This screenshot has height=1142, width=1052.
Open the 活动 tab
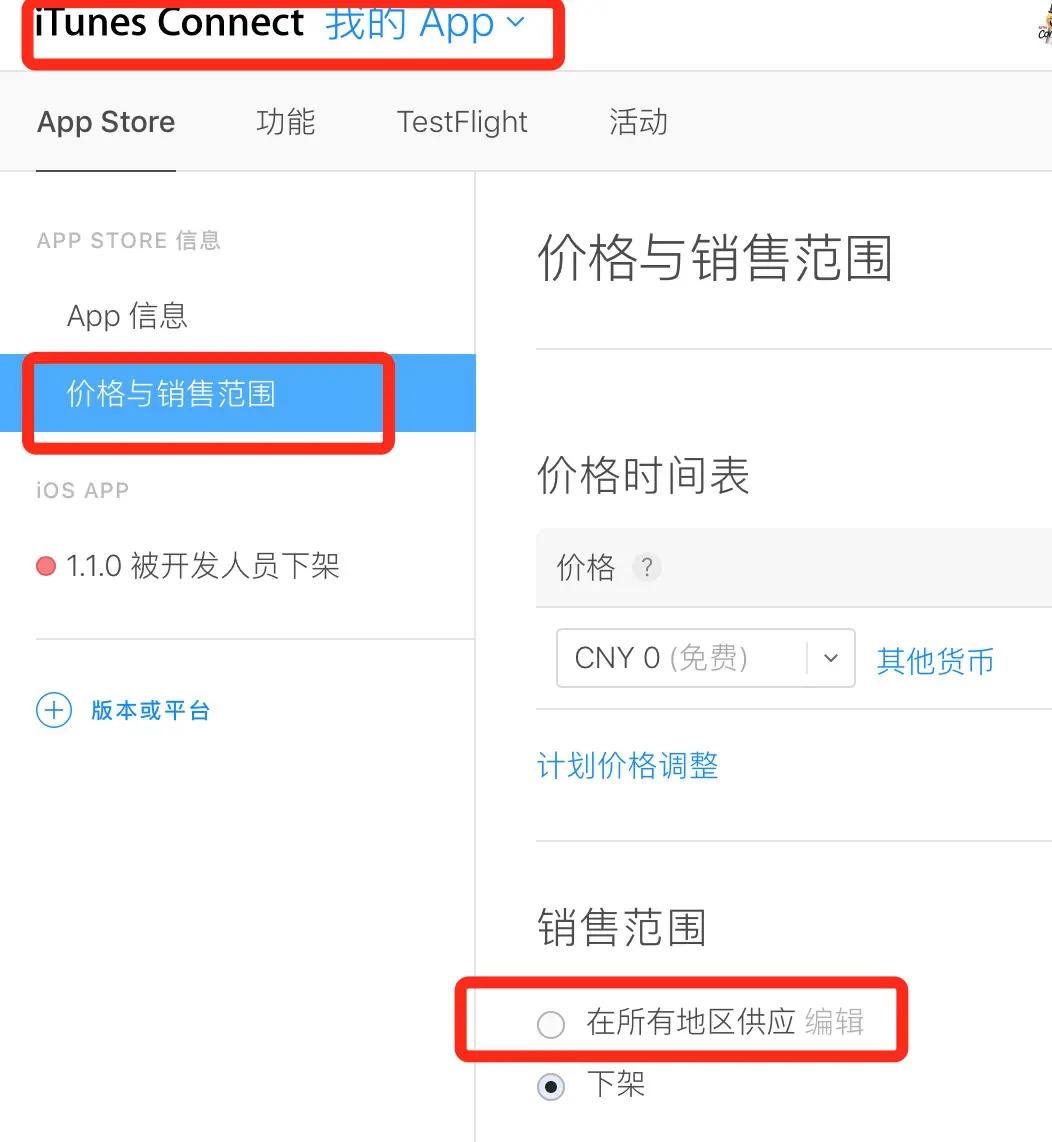(638, 122)
